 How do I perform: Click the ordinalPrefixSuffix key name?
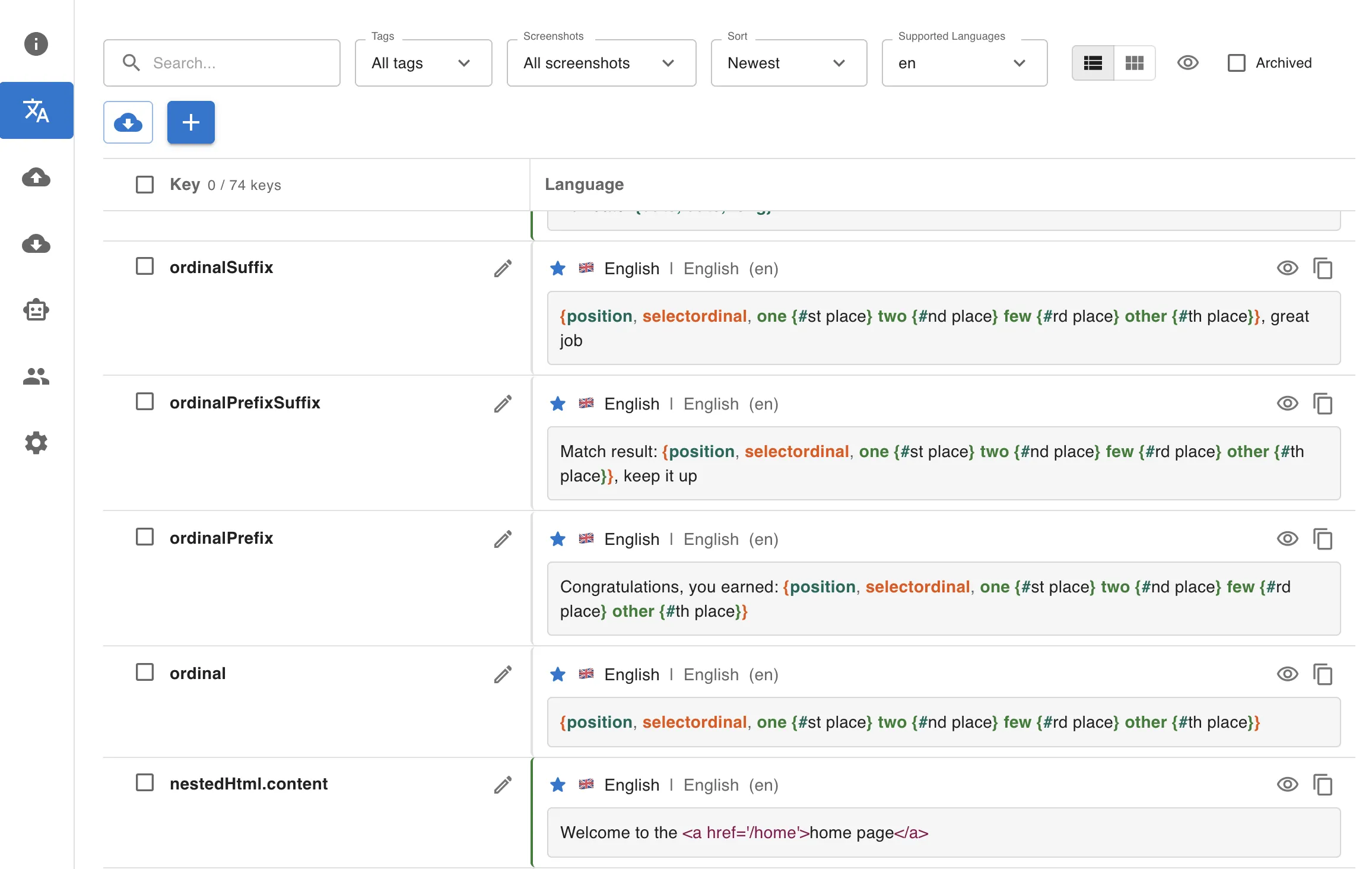pyautogui.click(x=245, y=403)
